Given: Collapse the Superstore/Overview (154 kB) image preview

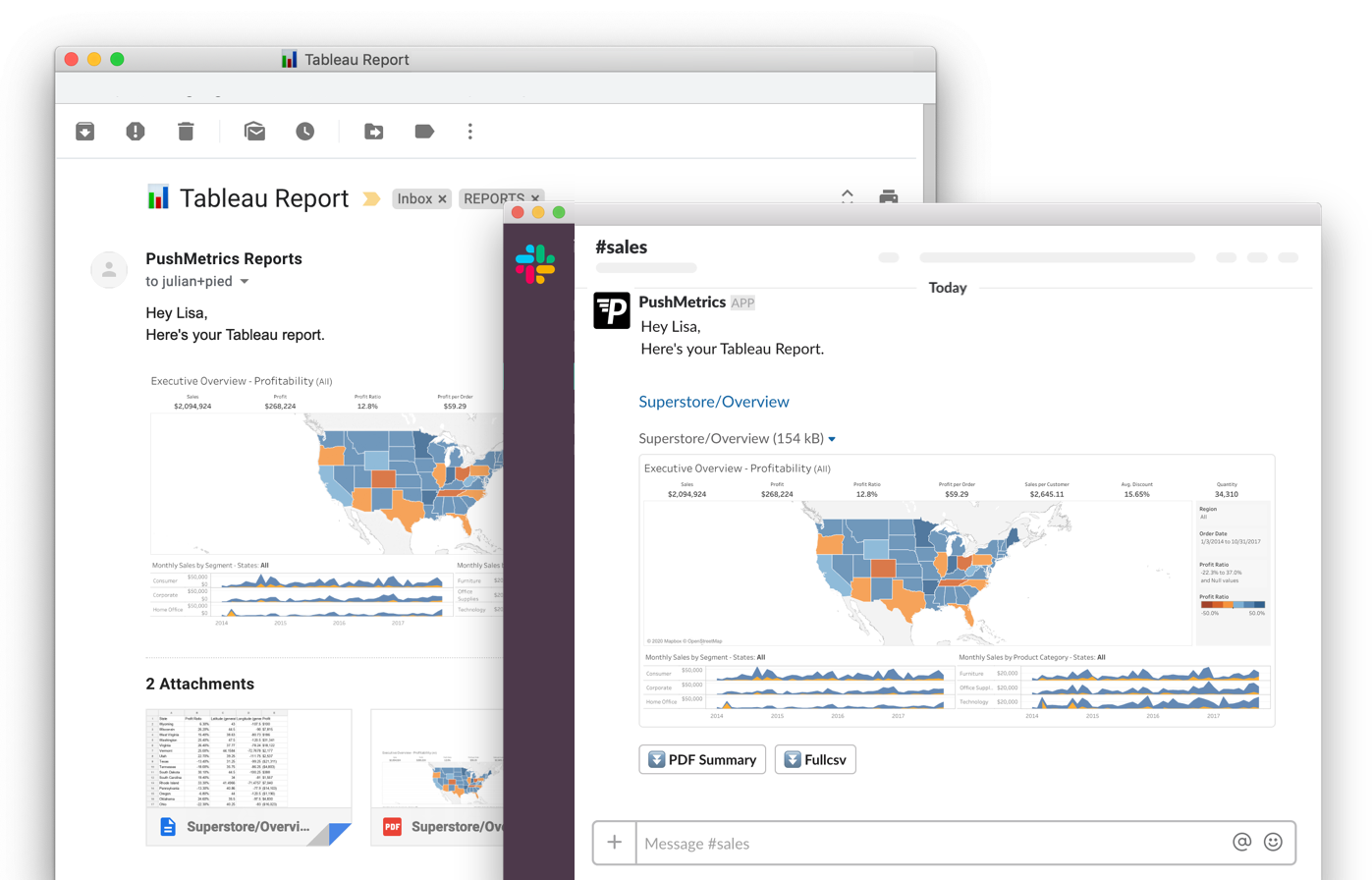Looking at the screenshot, I should click(x=832, y=439).
